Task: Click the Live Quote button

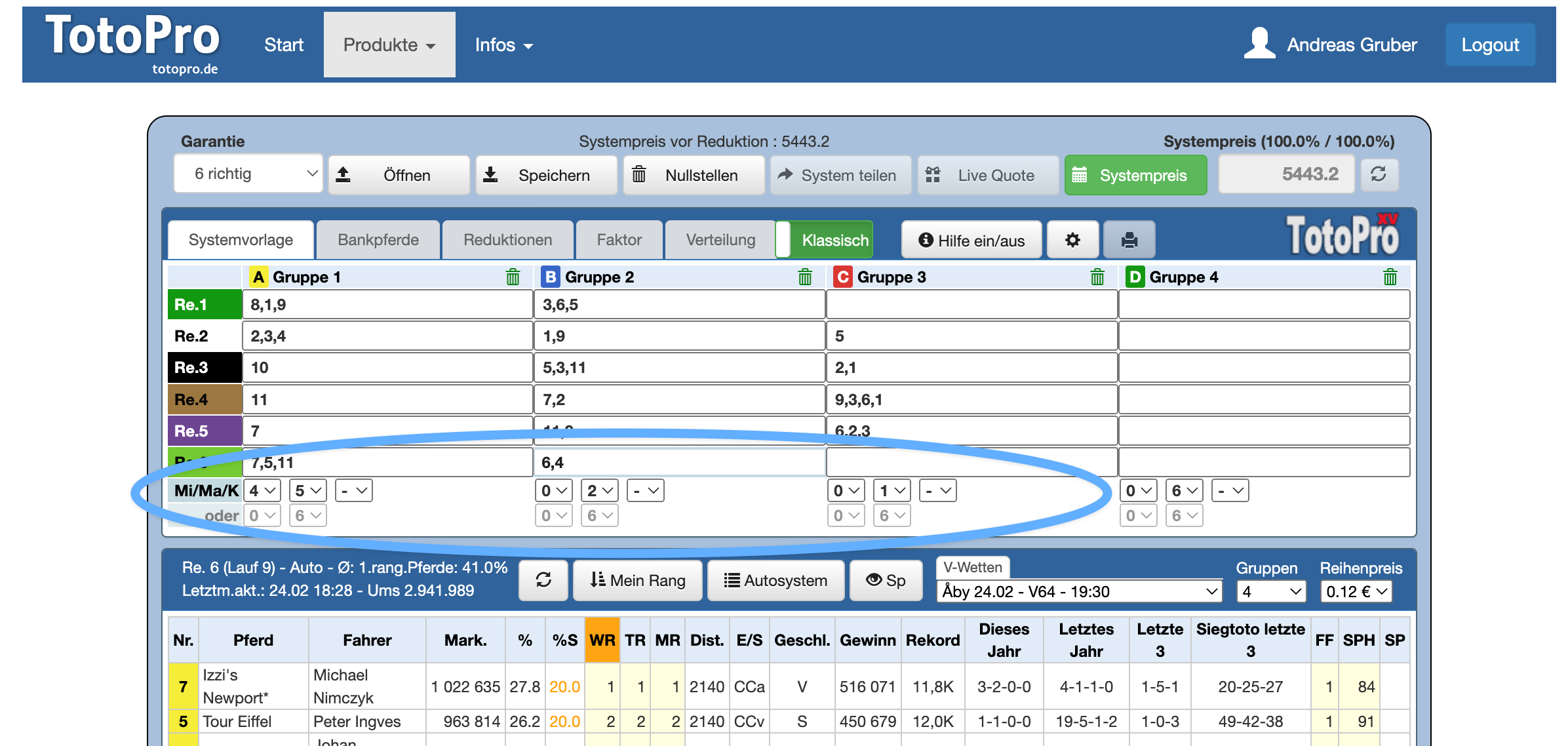Action: (x=989, y=175)
